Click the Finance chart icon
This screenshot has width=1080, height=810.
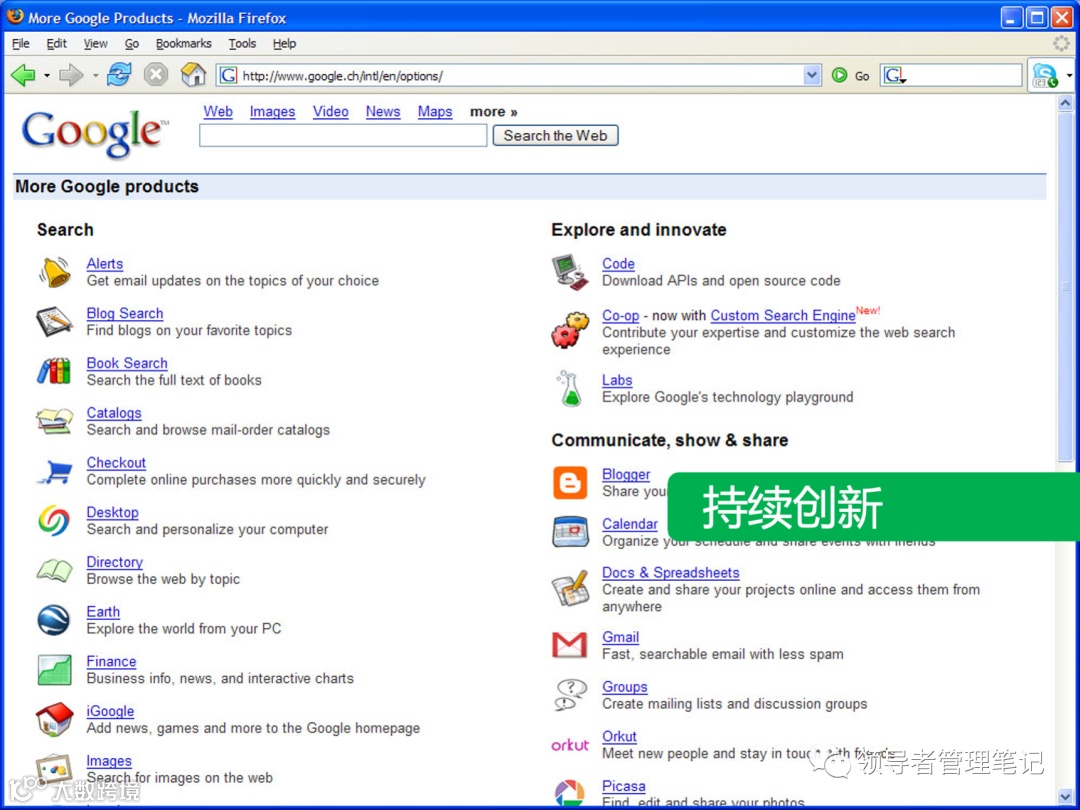coord(54,669)
